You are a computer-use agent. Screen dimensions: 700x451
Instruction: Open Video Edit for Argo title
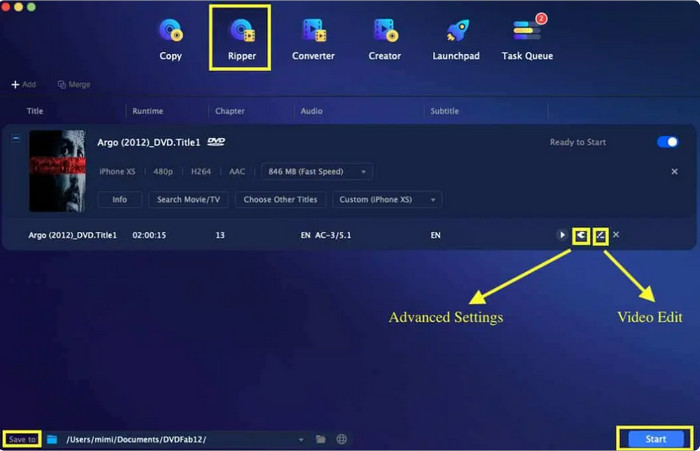point(600,235)
